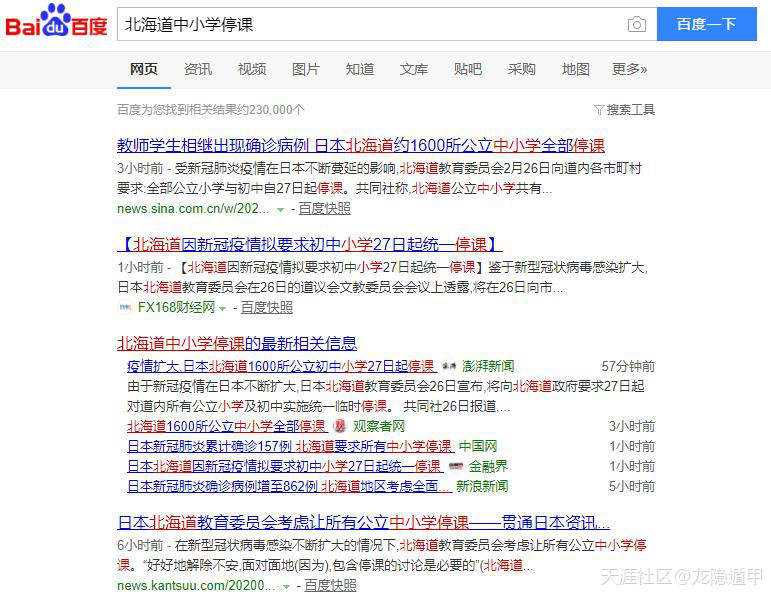Open the 更多» menu
The width and height of the screenshot is (771, 596).
point(629,69)
